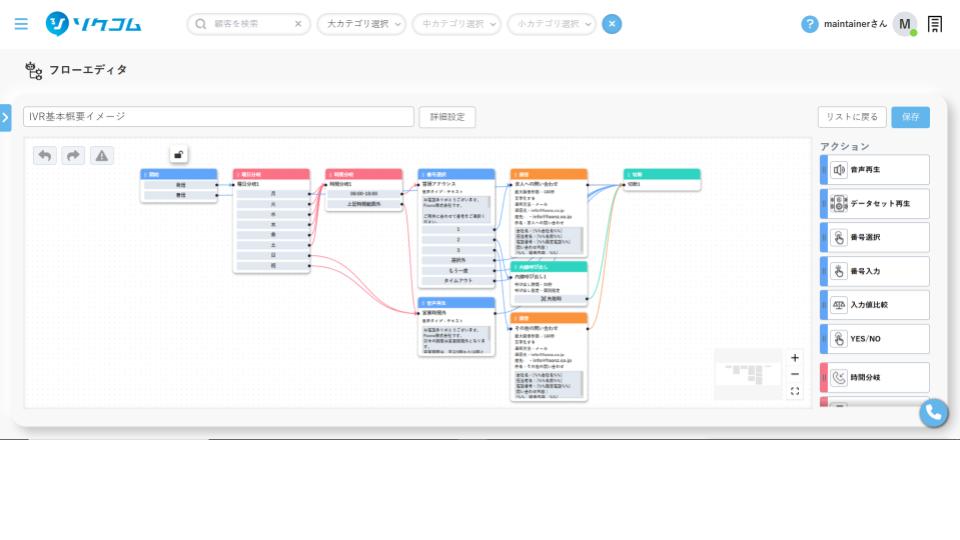Zoom out the flow canvas
960x540 pixels.
tap(795, 374)
